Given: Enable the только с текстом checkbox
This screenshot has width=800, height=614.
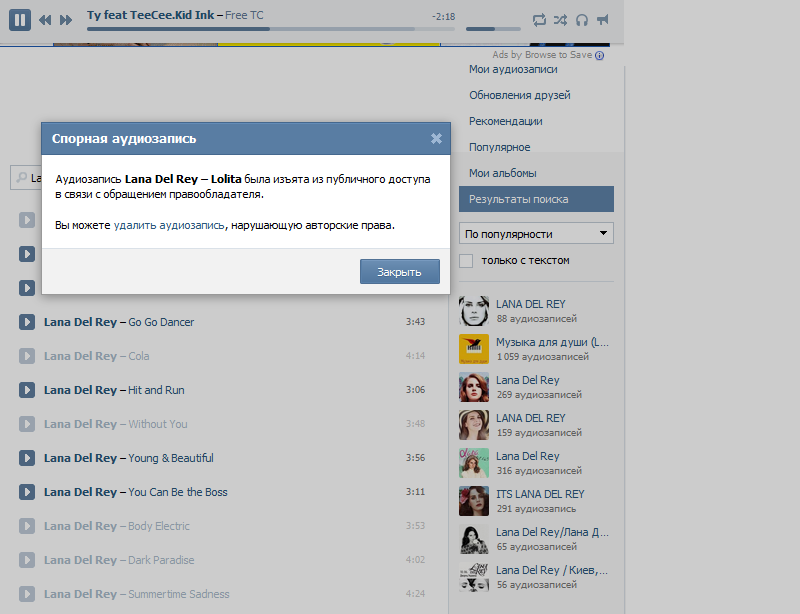Looking at the screenshot, I should click(466, 261).
